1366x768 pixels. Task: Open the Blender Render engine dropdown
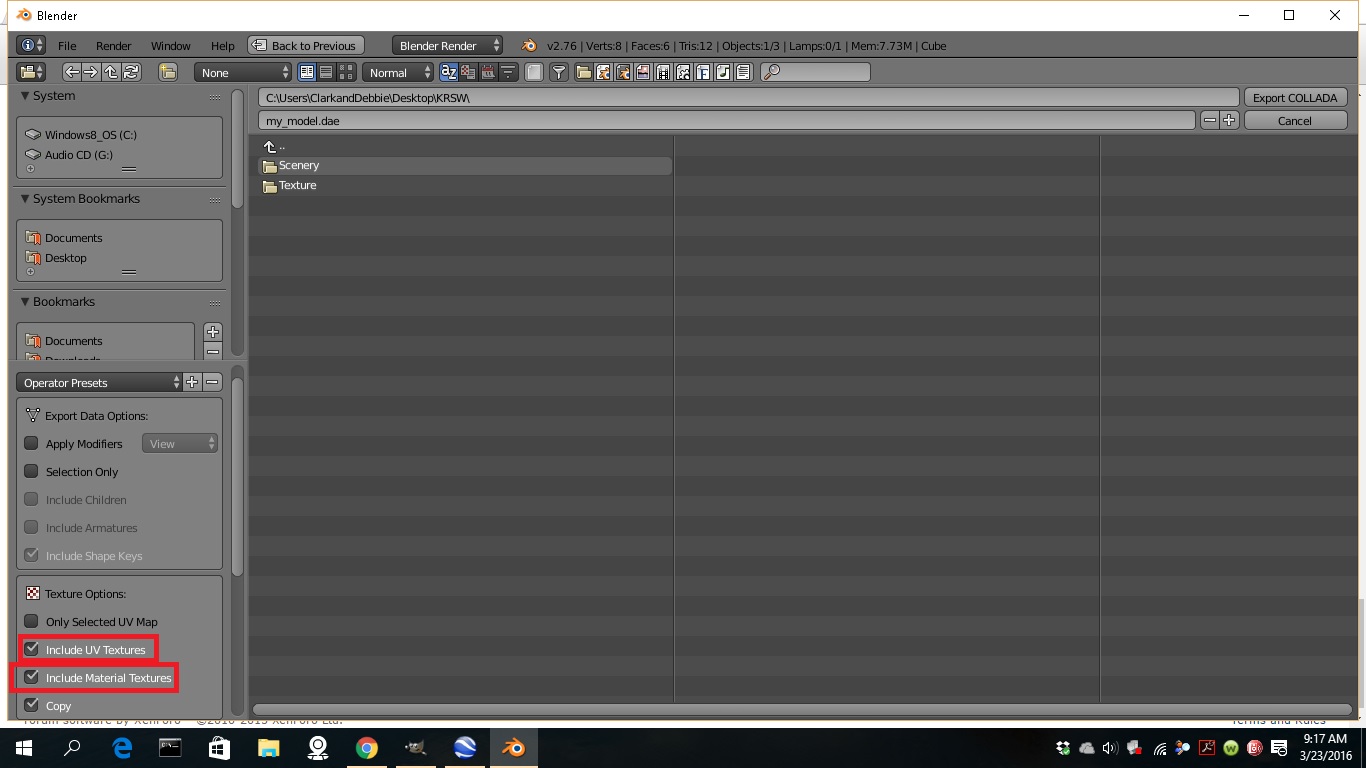coord(448,46)
